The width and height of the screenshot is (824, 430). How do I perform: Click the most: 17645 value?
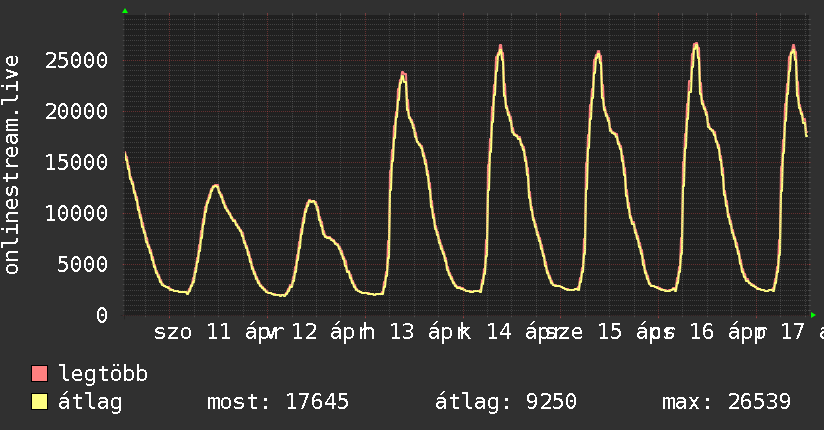[x=277, y=403]
